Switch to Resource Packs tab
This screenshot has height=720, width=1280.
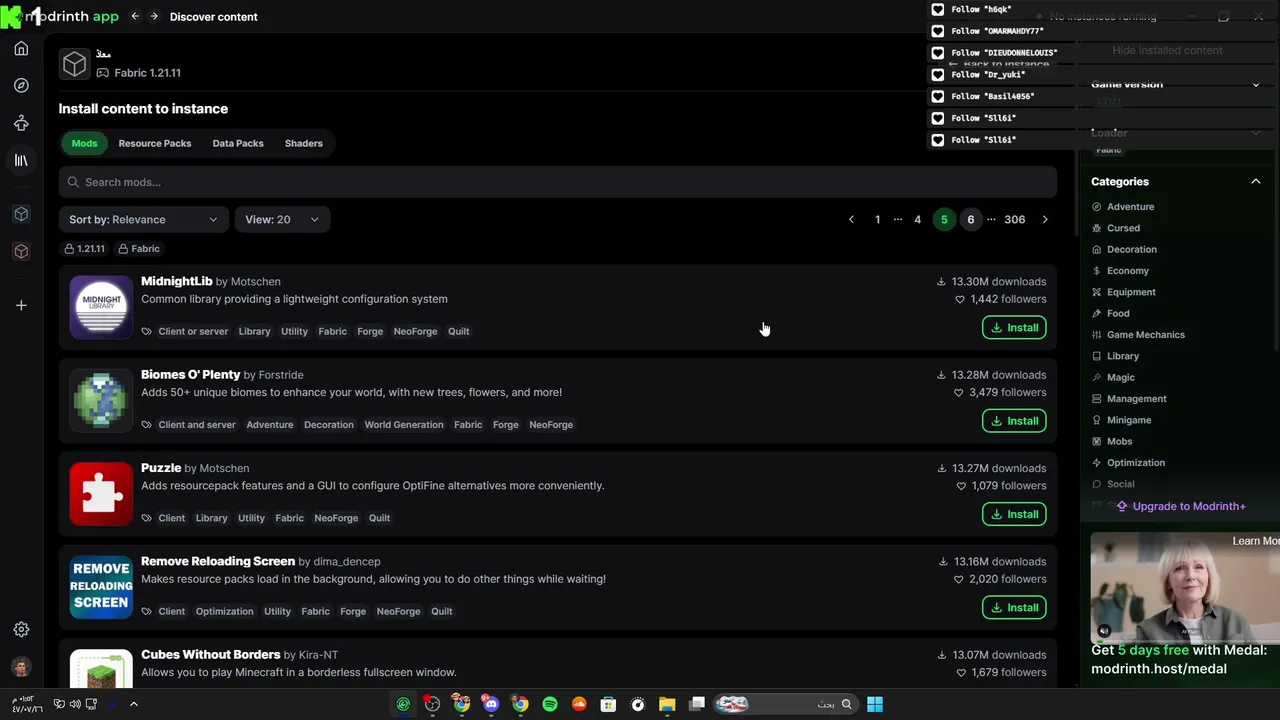pyautogui.click(x=155, y=143)
